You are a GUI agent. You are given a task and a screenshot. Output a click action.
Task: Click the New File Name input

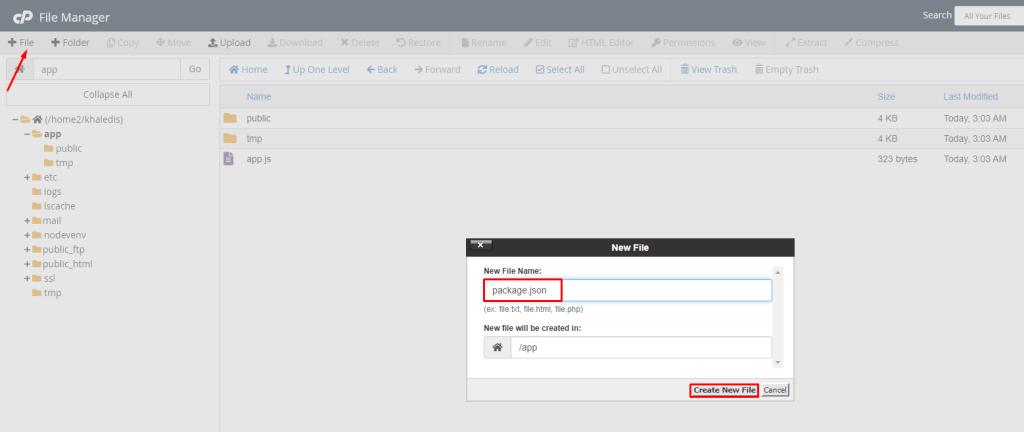627,290
